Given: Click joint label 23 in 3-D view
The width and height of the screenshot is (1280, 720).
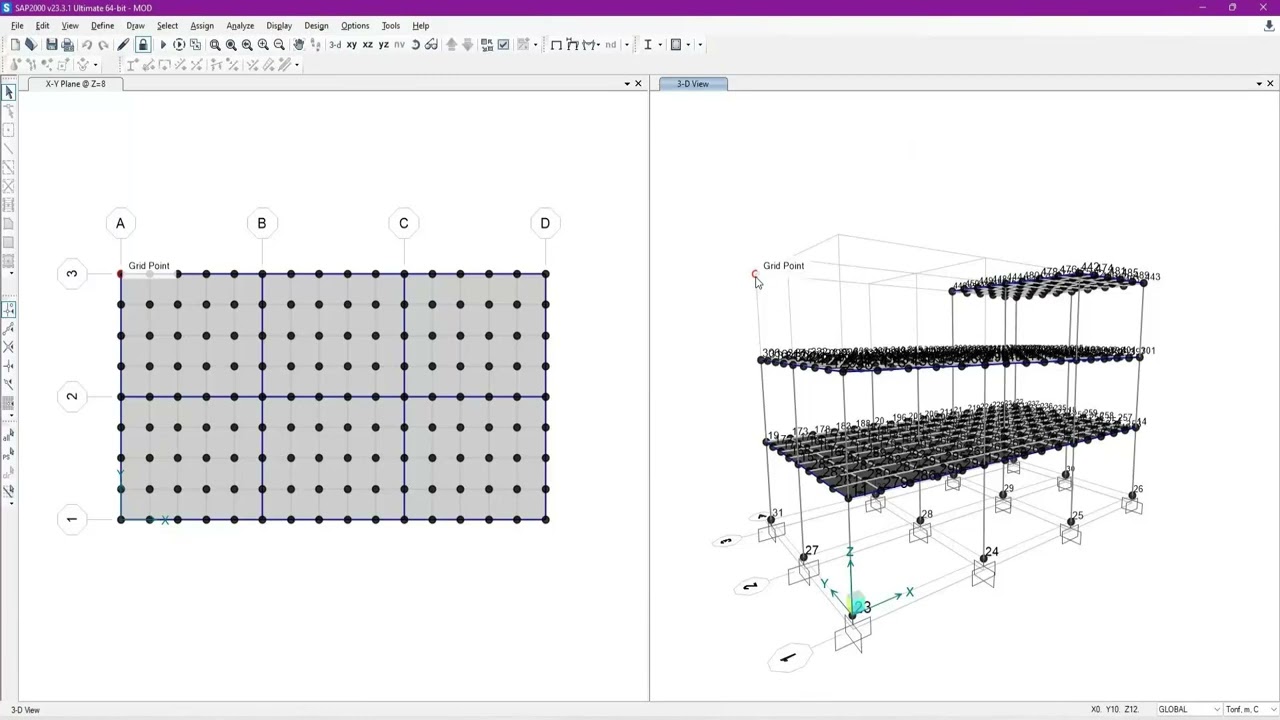Looking at the screenshot, I should (863, 607).
